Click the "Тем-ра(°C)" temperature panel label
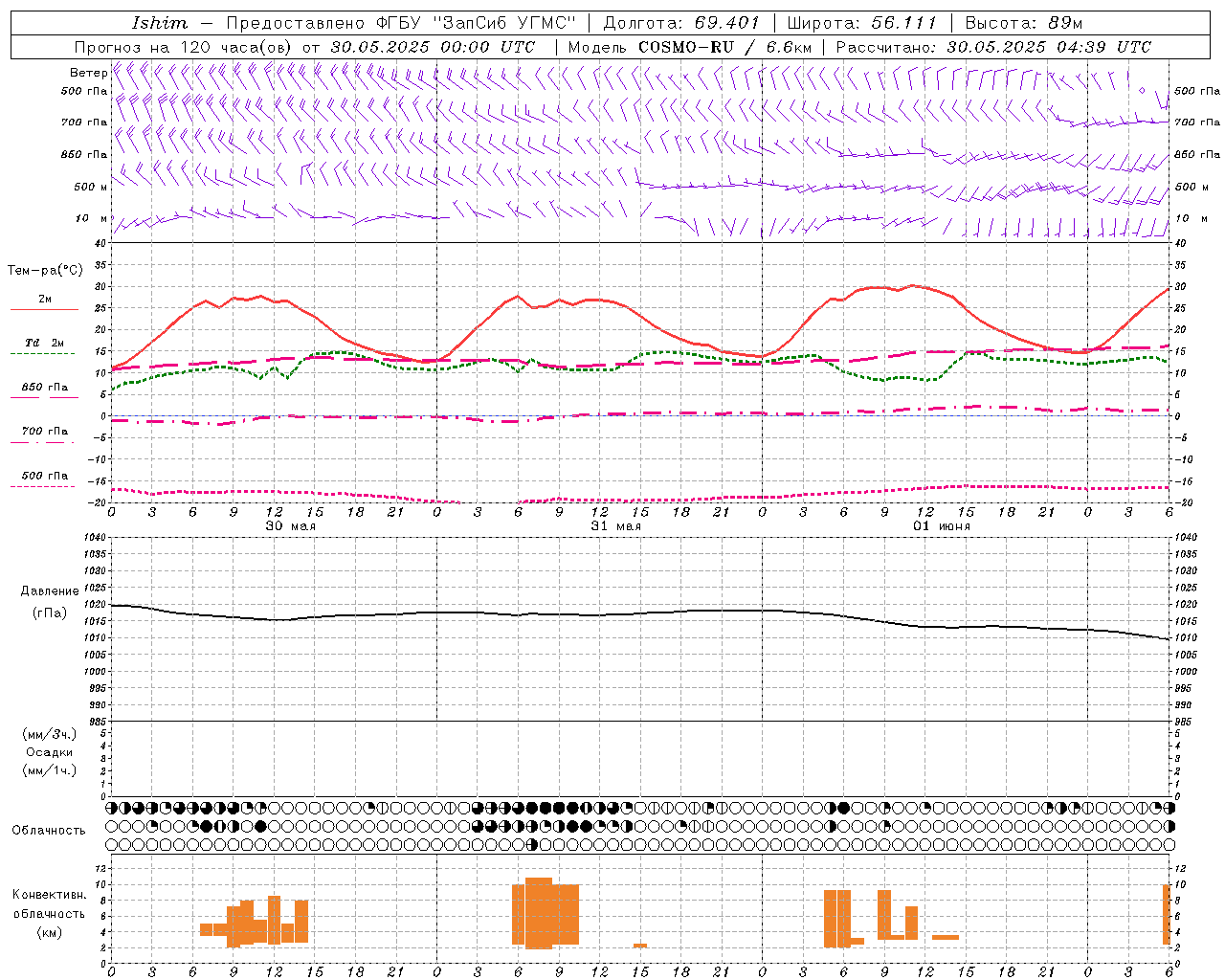 point(45,271)
